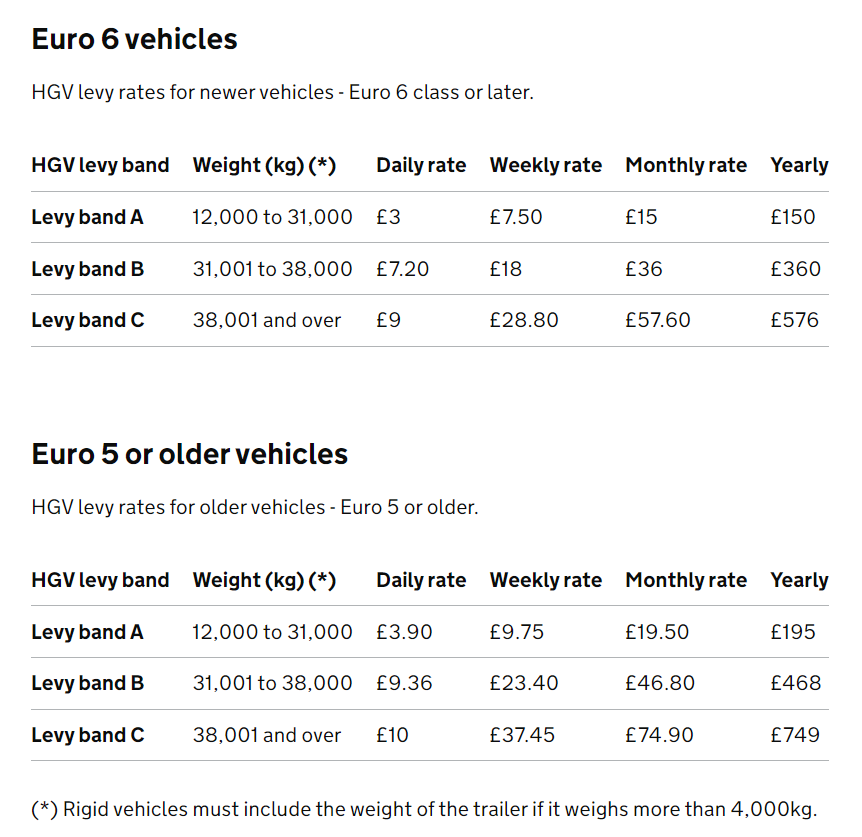This screenshot has height=837, width=862.
Task: Select the £749 yearly value
Action: [795, 735]
